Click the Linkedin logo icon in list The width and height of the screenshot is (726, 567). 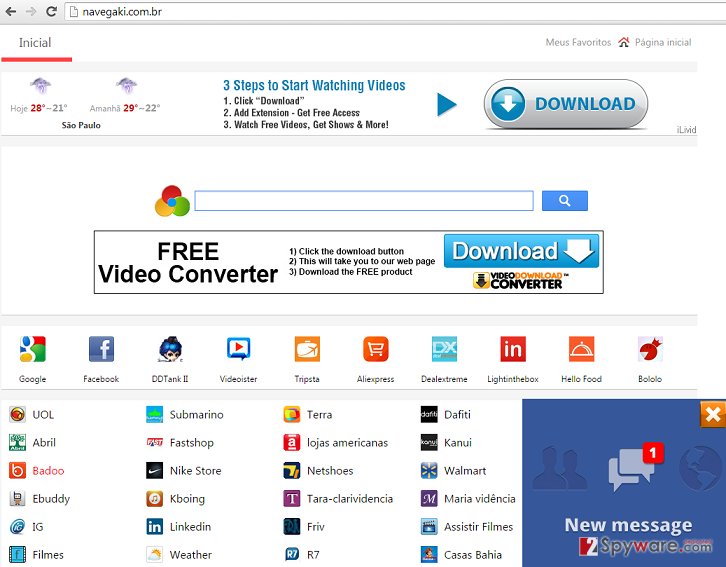[154, 527]
